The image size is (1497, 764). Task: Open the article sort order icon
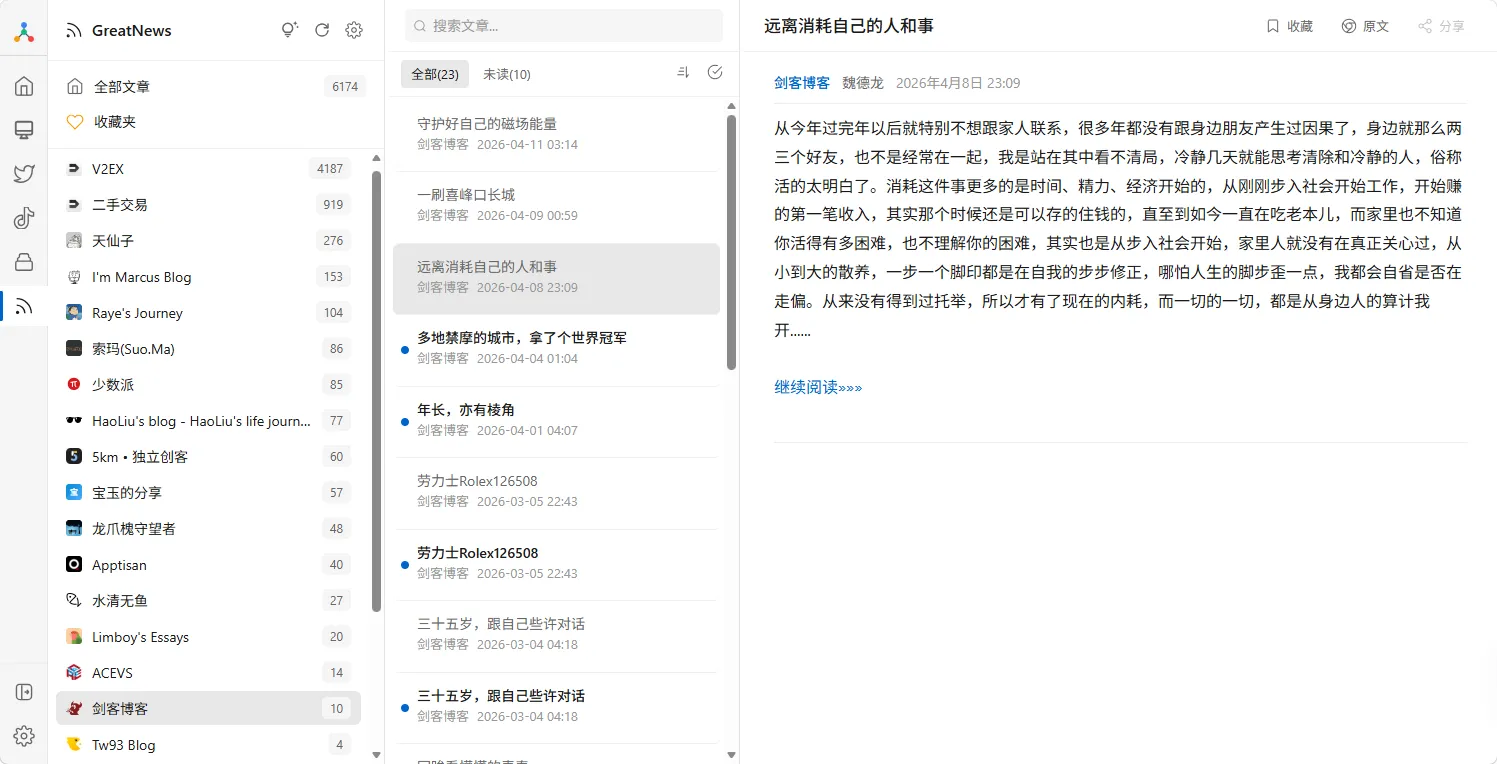[x=683, y=73]
